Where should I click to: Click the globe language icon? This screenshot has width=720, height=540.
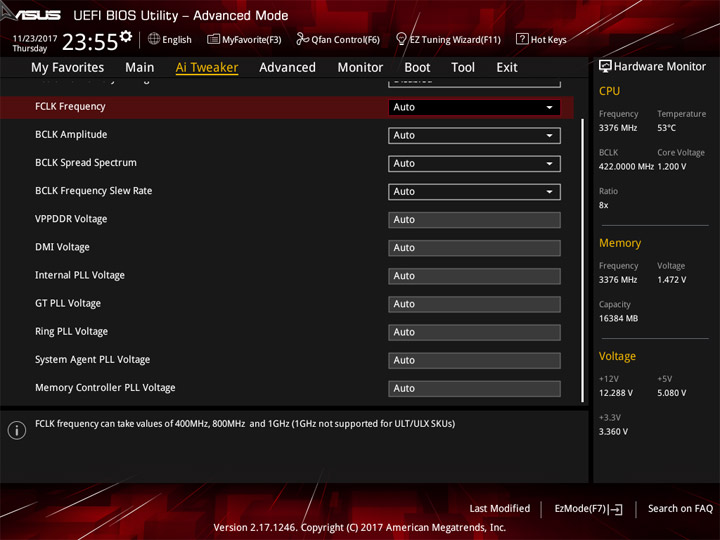(x=154, y=39)
